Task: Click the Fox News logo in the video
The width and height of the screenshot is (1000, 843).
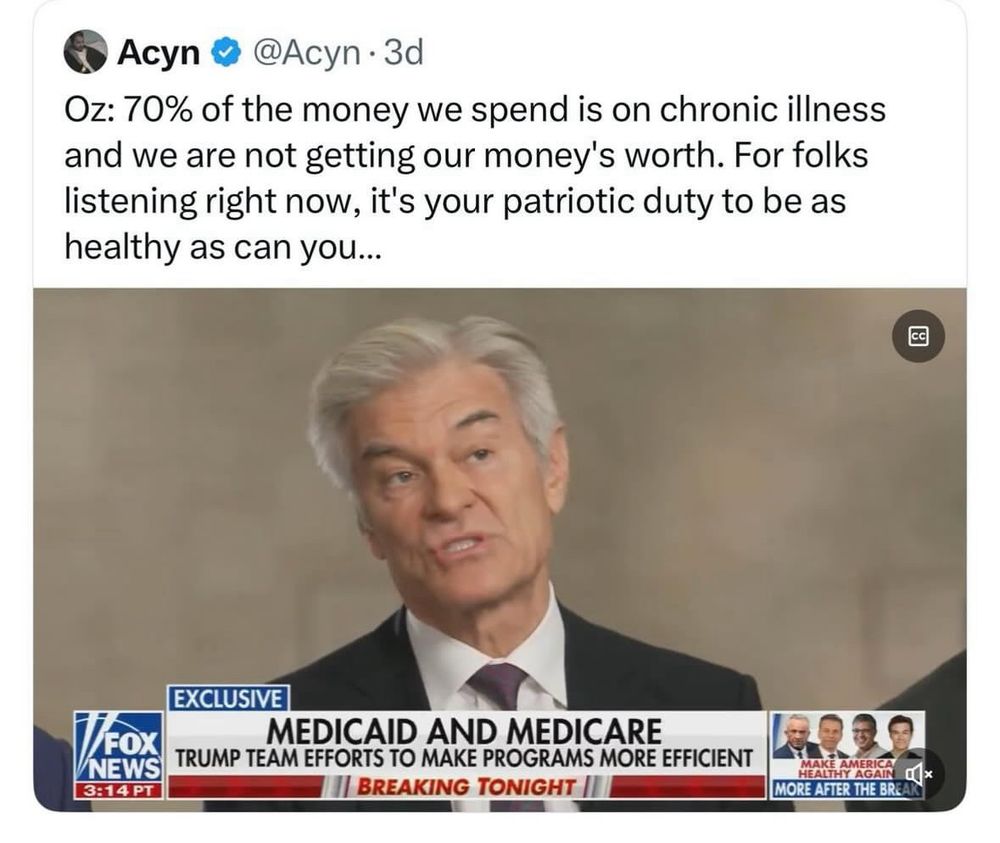Action: pos(119,747)
